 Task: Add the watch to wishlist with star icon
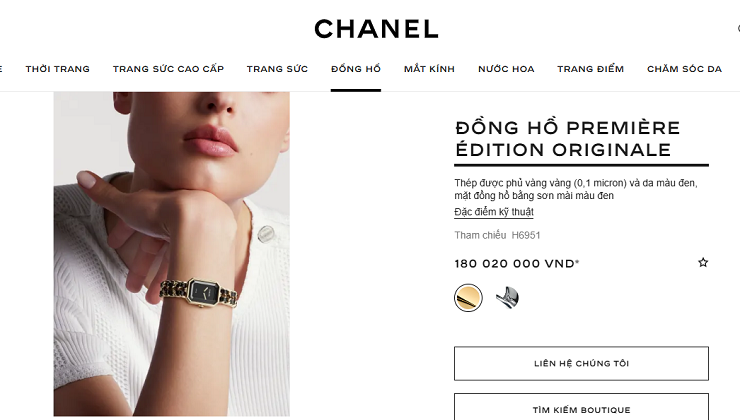(x=703, y=262)
